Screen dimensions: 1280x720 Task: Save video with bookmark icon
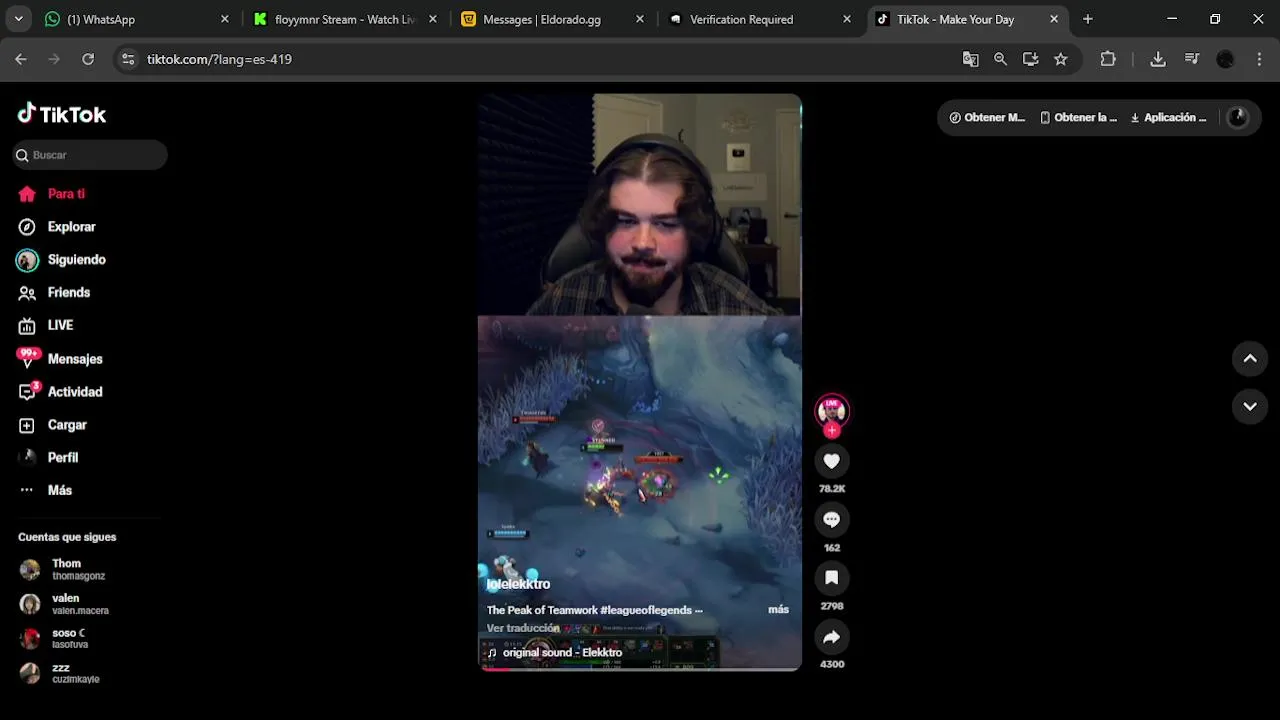831,578
